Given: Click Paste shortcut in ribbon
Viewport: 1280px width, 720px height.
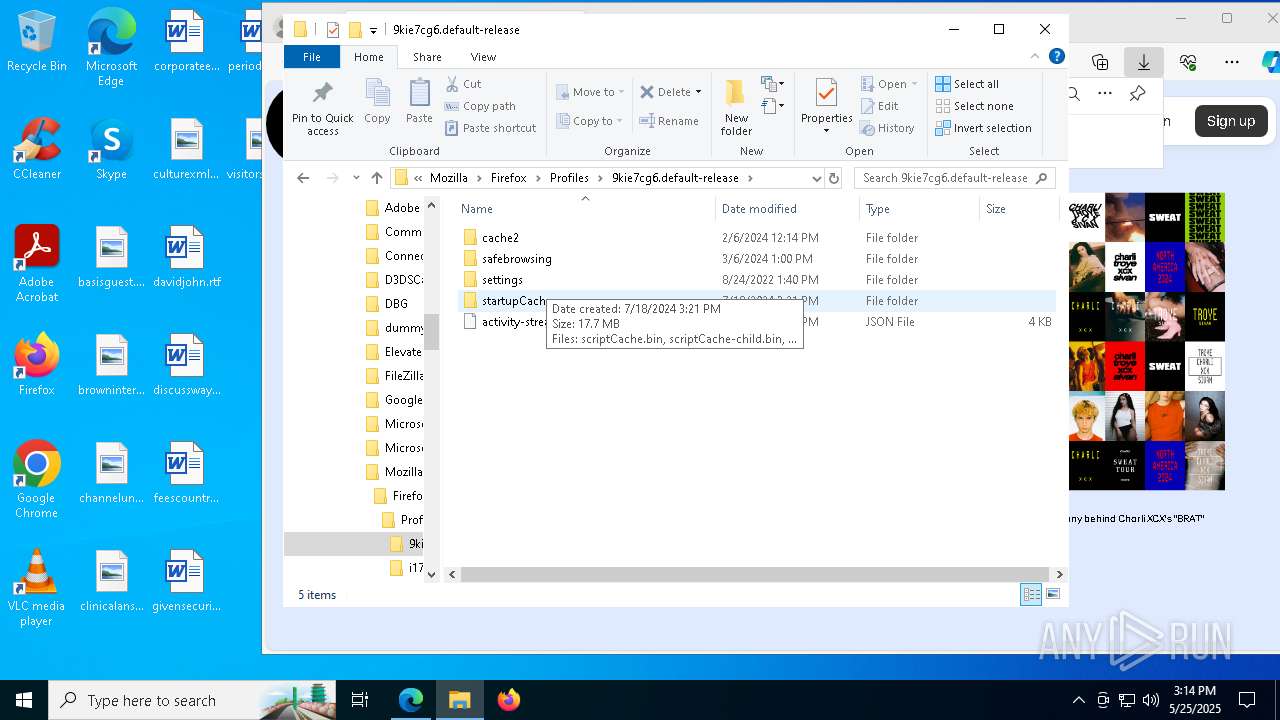Looking at the screenshot, I should pyautogui.click(x=490, y=128).
